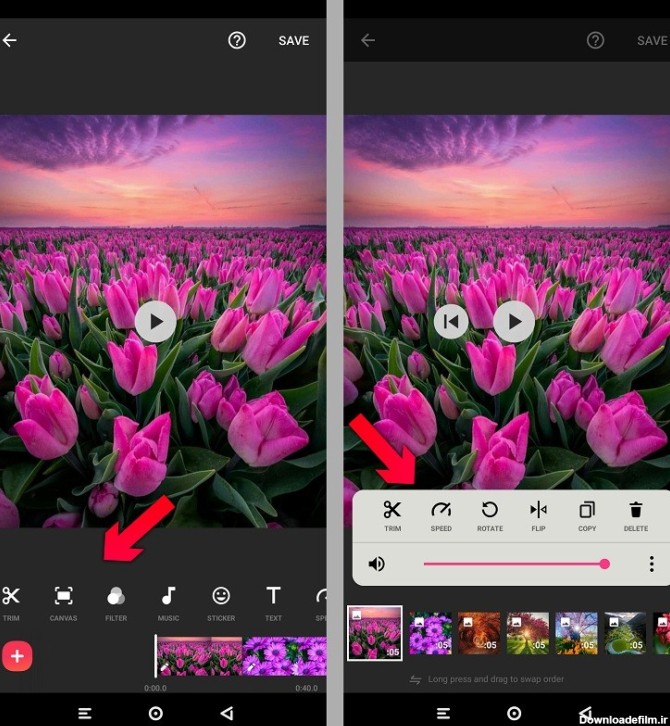Click the pink volume slider handle
The width and height of the screenshot is (670, 726).
pyautogui.click(x=605, y=564)
